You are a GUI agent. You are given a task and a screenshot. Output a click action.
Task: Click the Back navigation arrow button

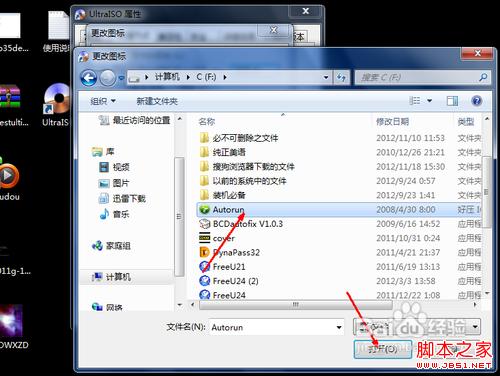tap(89, 78)
